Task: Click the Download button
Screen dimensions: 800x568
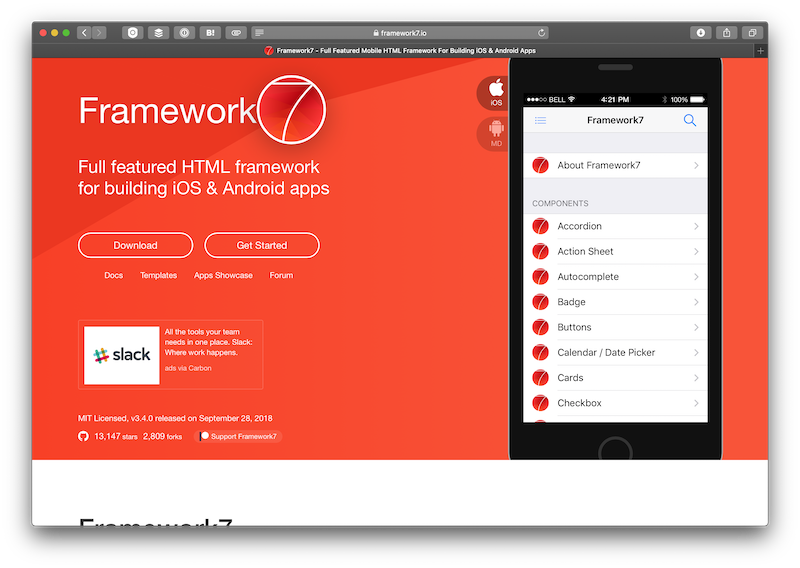Action: 135,245
